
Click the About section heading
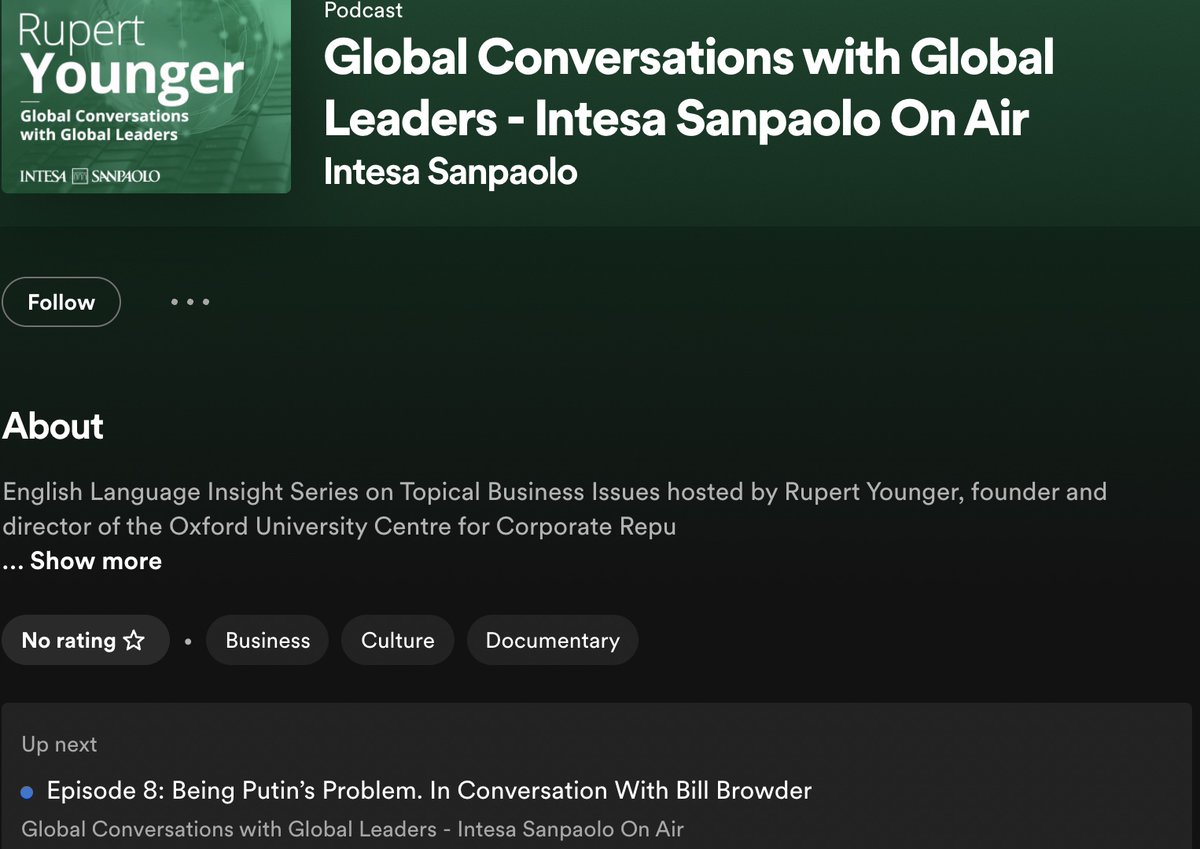pos(53,426)
